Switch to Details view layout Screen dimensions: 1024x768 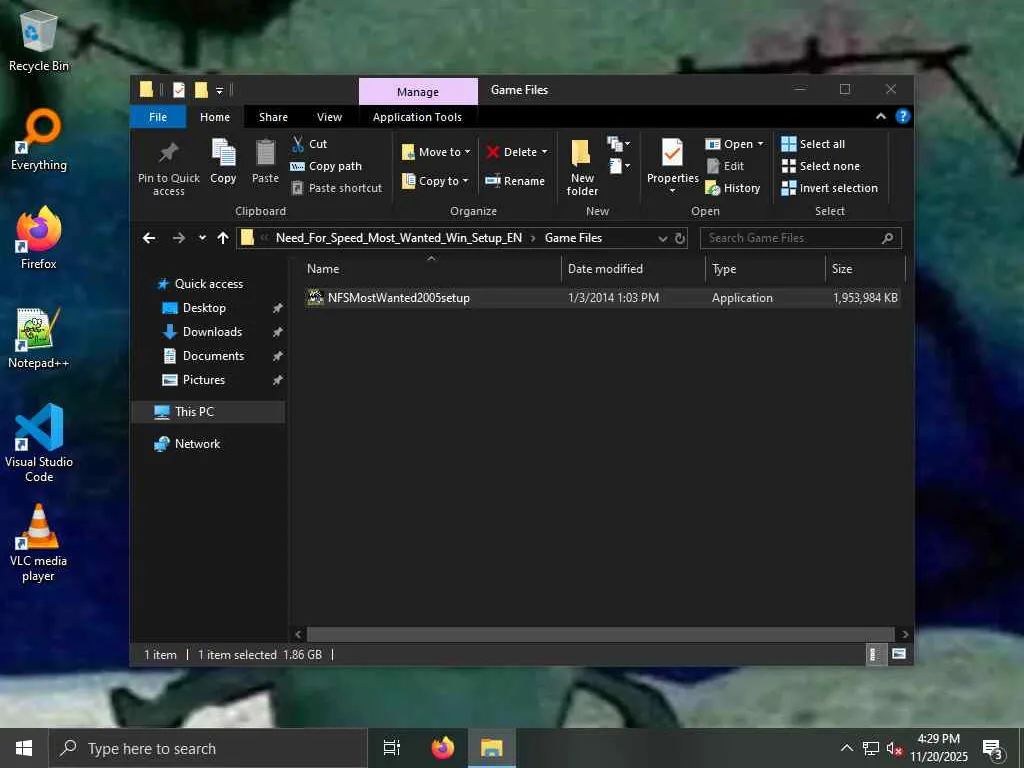874,654
